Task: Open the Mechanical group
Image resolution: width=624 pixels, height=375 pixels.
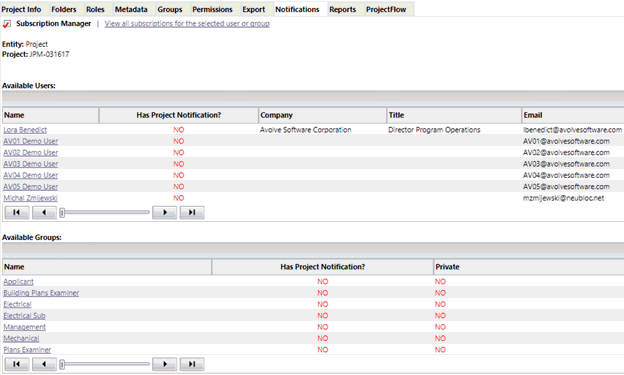Action: [x=21, y=338]
